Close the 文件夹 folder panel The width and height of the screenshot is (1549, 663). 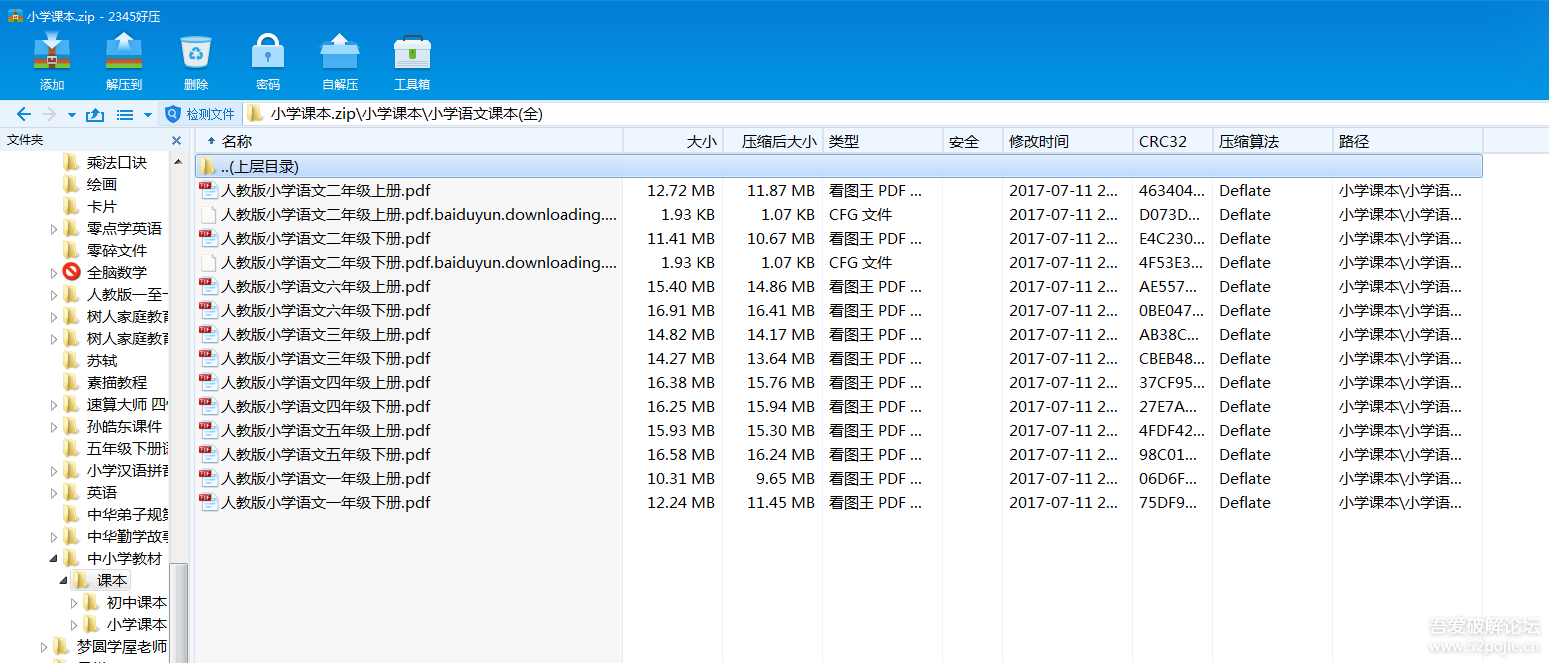click(x=177, y=141)
